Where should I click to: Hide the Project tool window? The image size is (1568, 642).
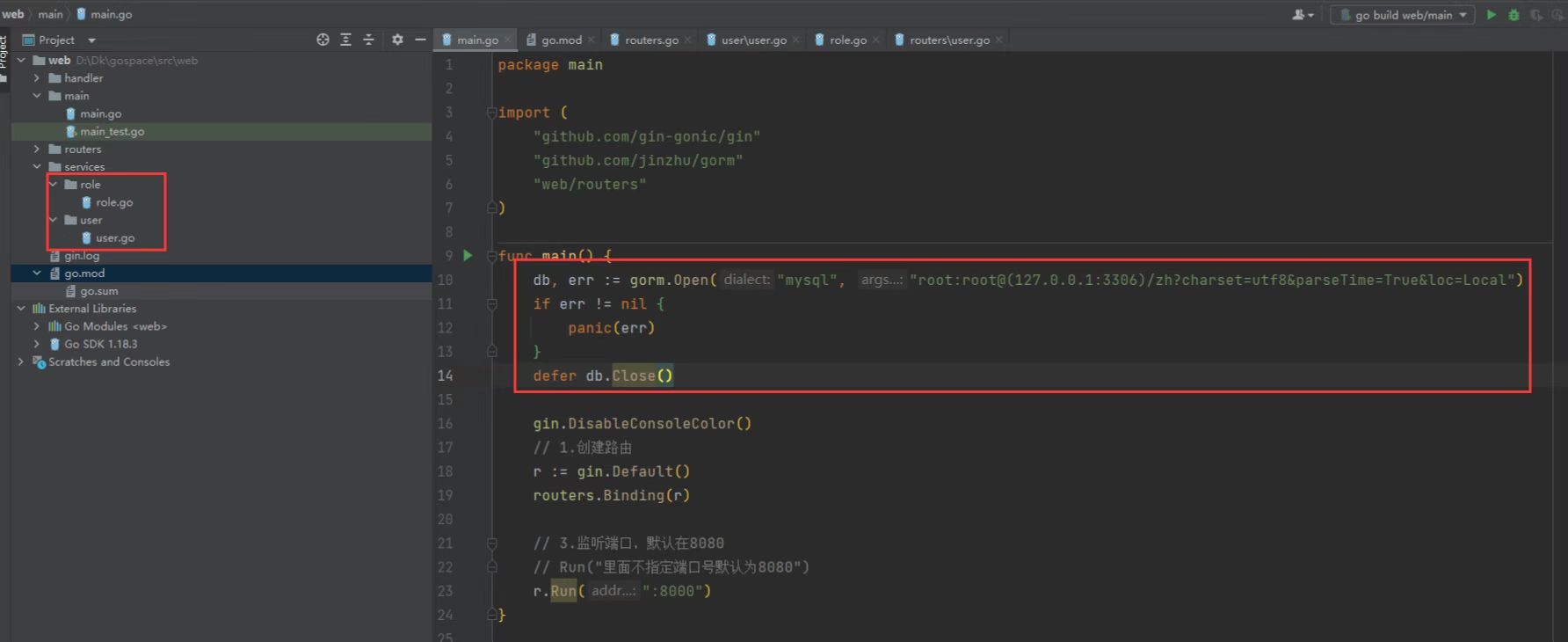click(420, 40)
